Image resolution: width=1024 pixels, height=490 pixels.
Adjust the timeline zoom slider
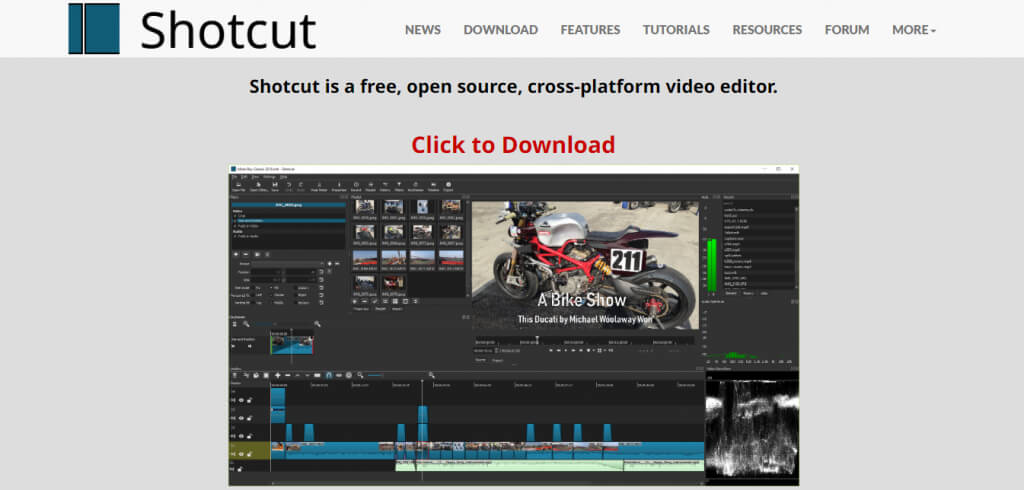coord(376,376)
